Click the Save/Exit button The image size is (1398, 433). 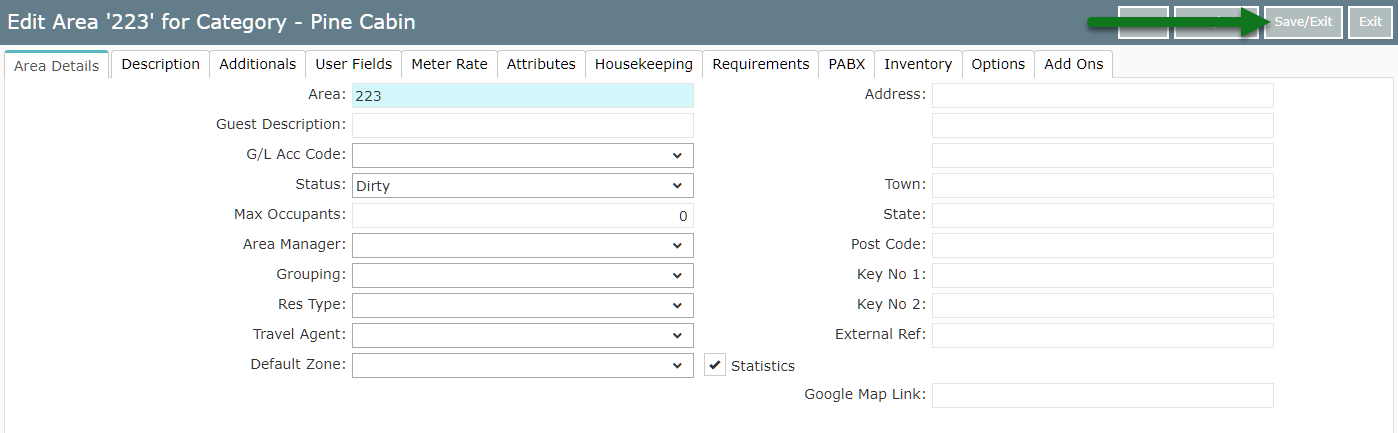pyautogui.click(x=1303, y=22)
